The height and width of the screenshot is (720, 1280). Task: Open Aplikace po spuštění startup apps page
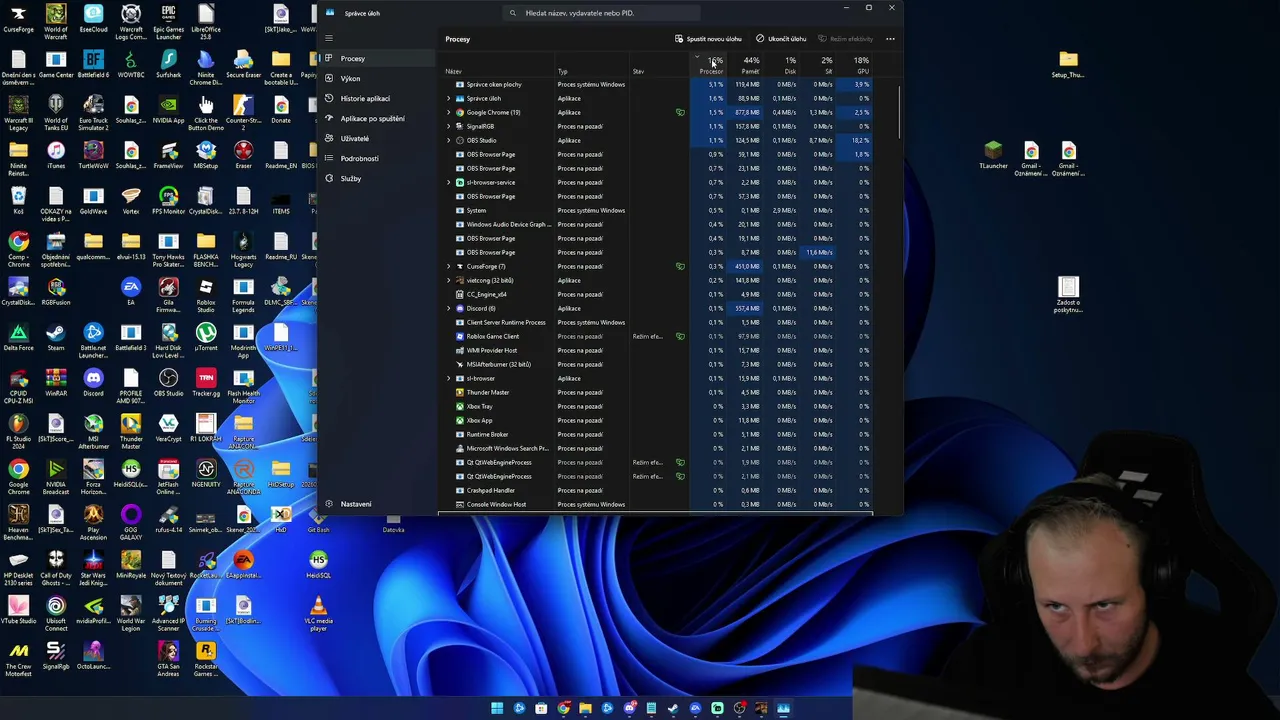coord(372,118)
